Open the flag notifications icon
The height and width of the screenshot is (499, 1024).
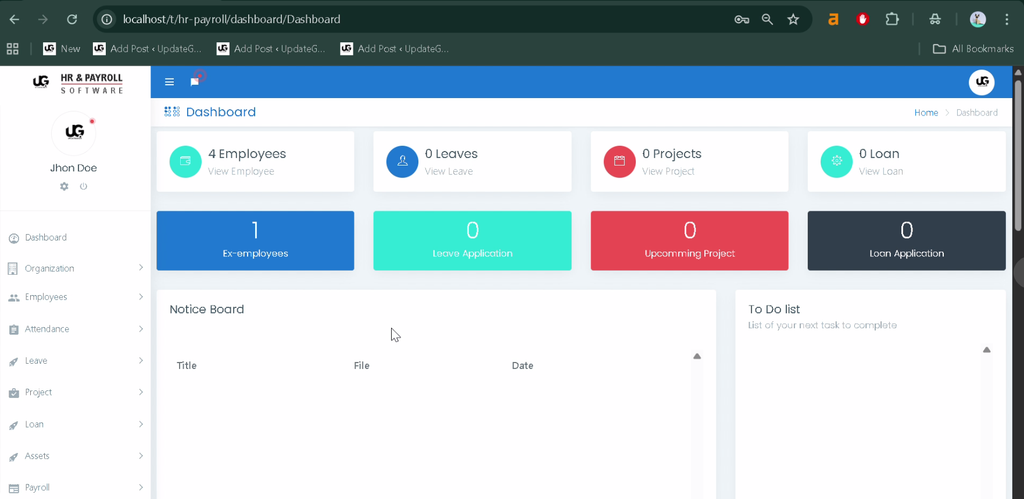pos(195,82)
